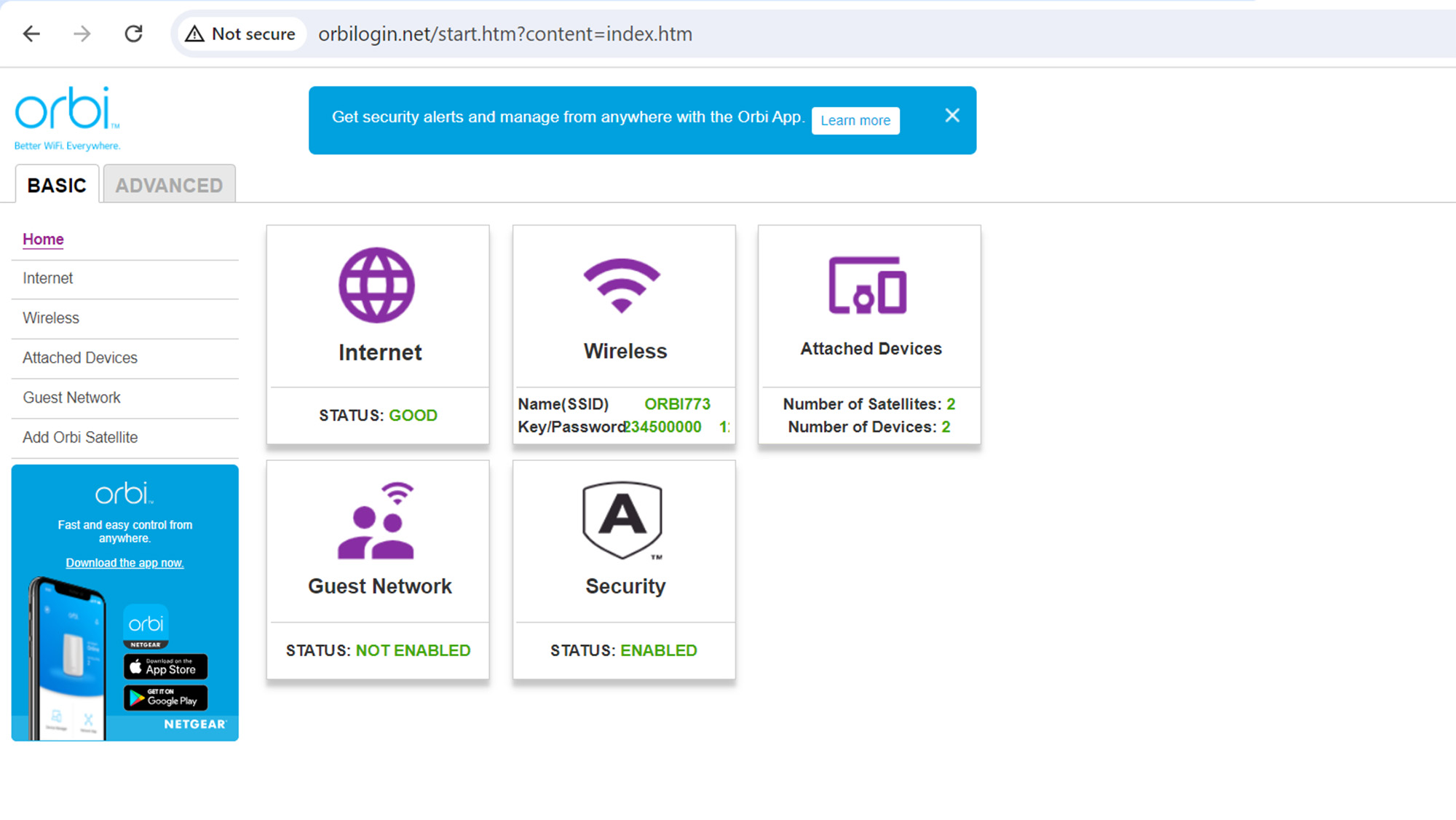Click the browser address bar URL
This screenshot has height=820, width=1456.
505,33
